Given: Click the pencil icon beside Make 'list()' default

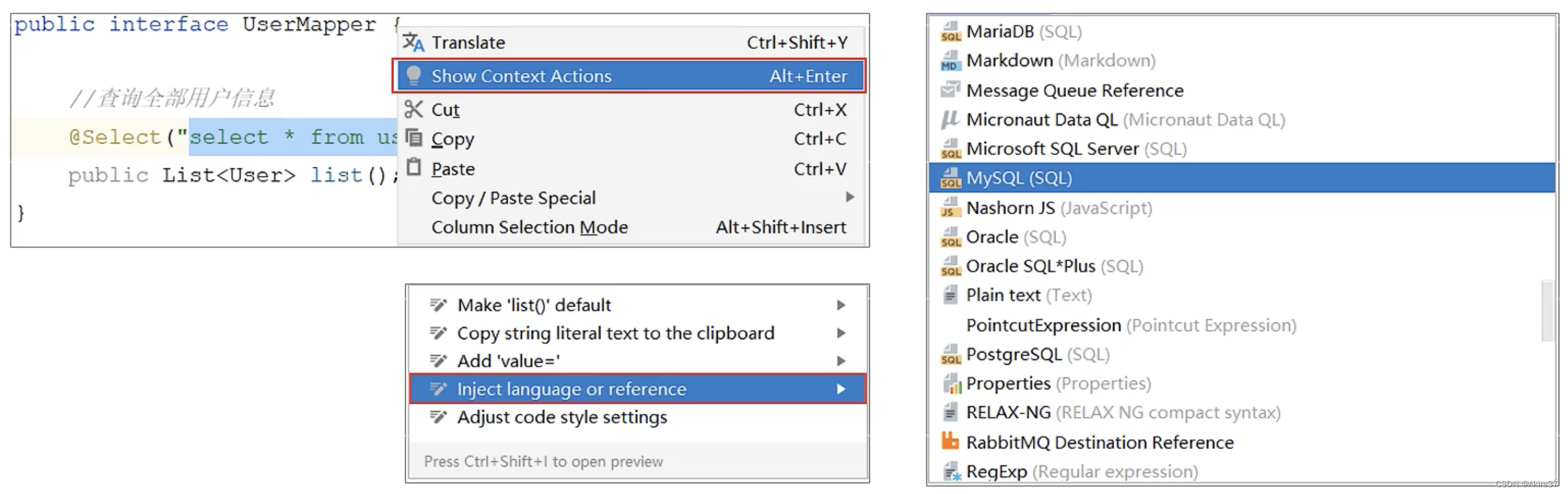Looking at the screenshot, I should (439, 305).
